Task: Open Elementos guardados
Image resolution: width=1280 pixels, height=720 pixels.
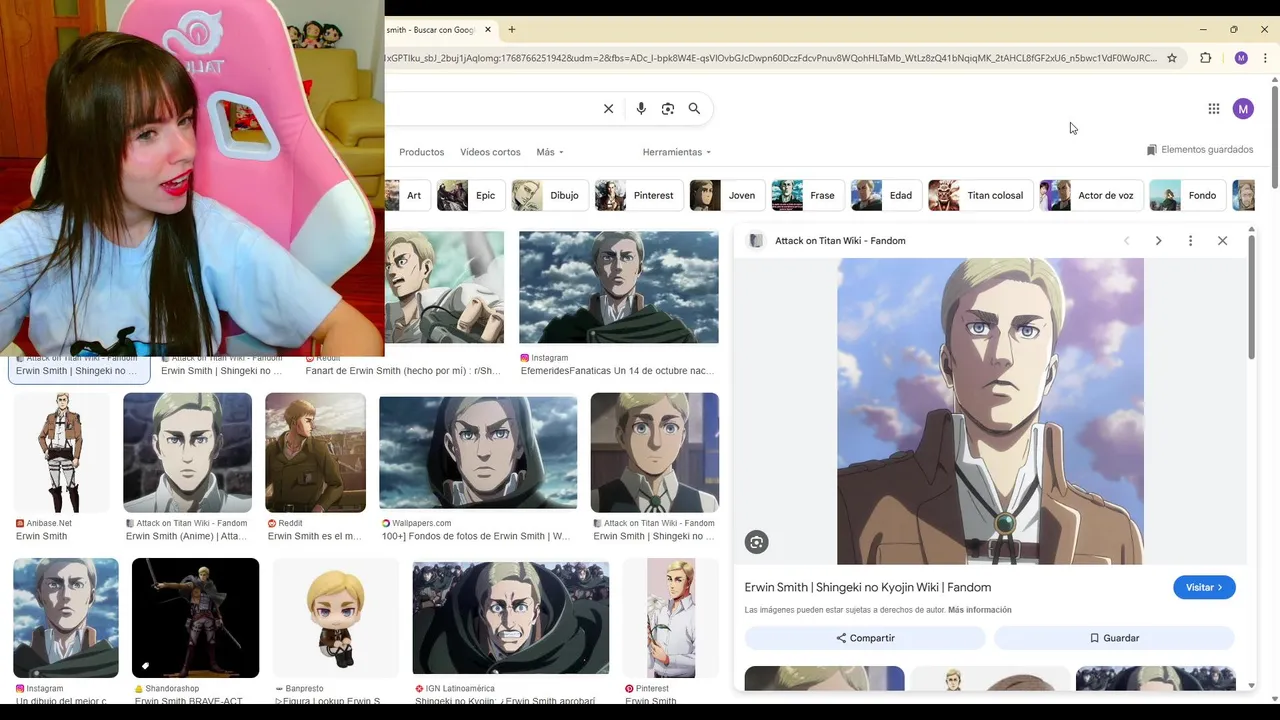Action: click(x=1200, y=150)
